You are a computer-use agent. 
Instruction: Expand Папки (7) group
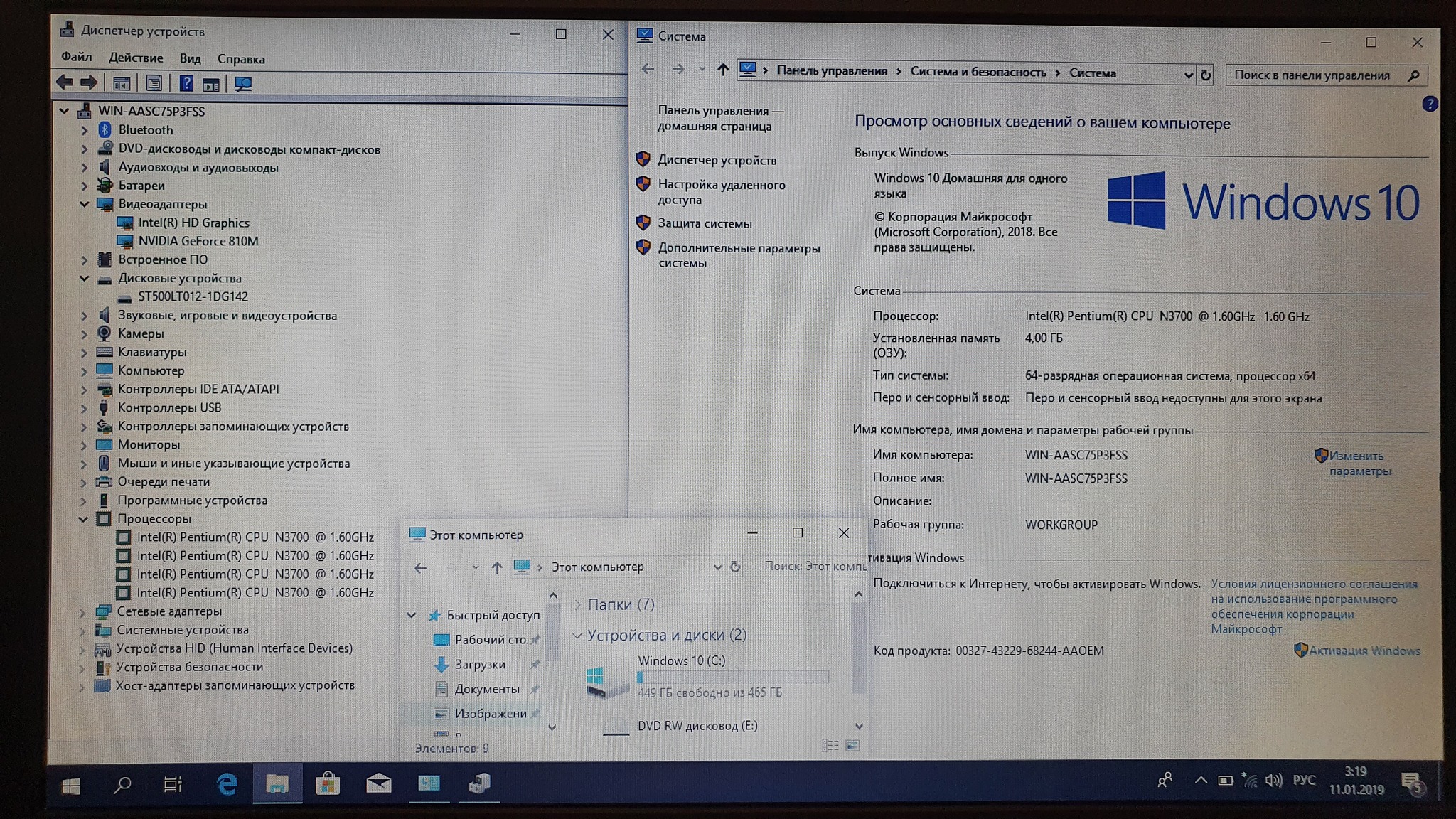(578, 604)
